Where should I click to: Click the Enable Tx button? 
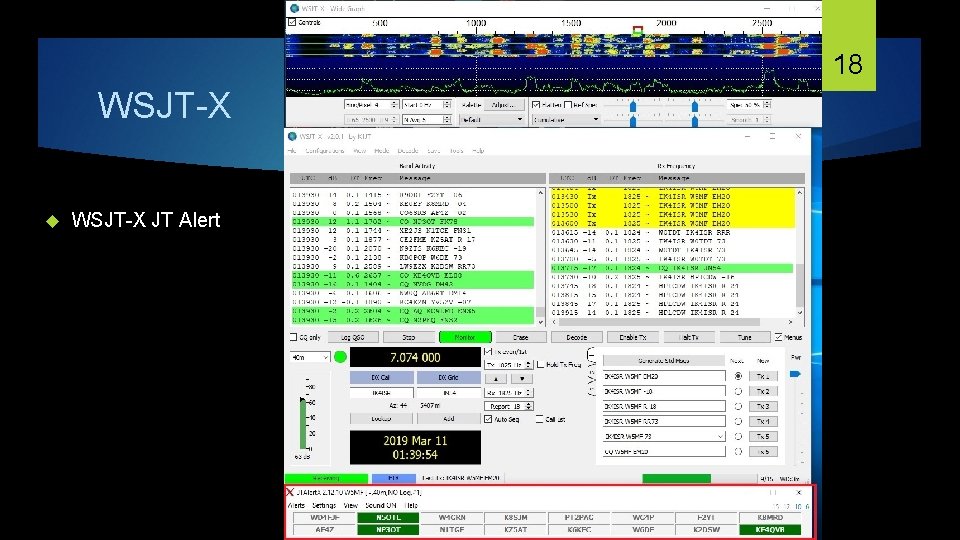[x=632, y=337]
